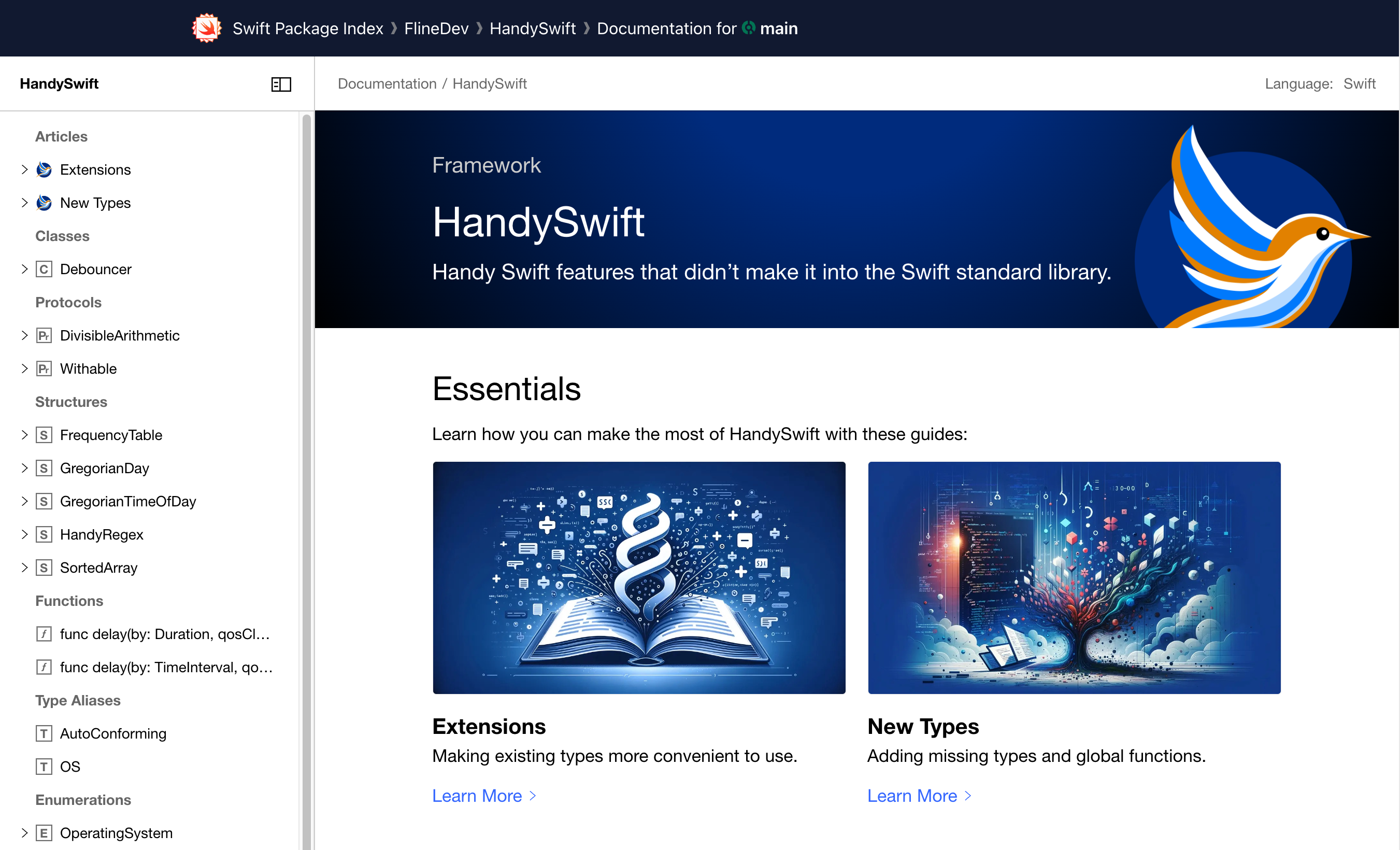The height and width of the screenshot is (850, 1400).
Task: Click the Debouncer class icon
Action: point(44,269)
